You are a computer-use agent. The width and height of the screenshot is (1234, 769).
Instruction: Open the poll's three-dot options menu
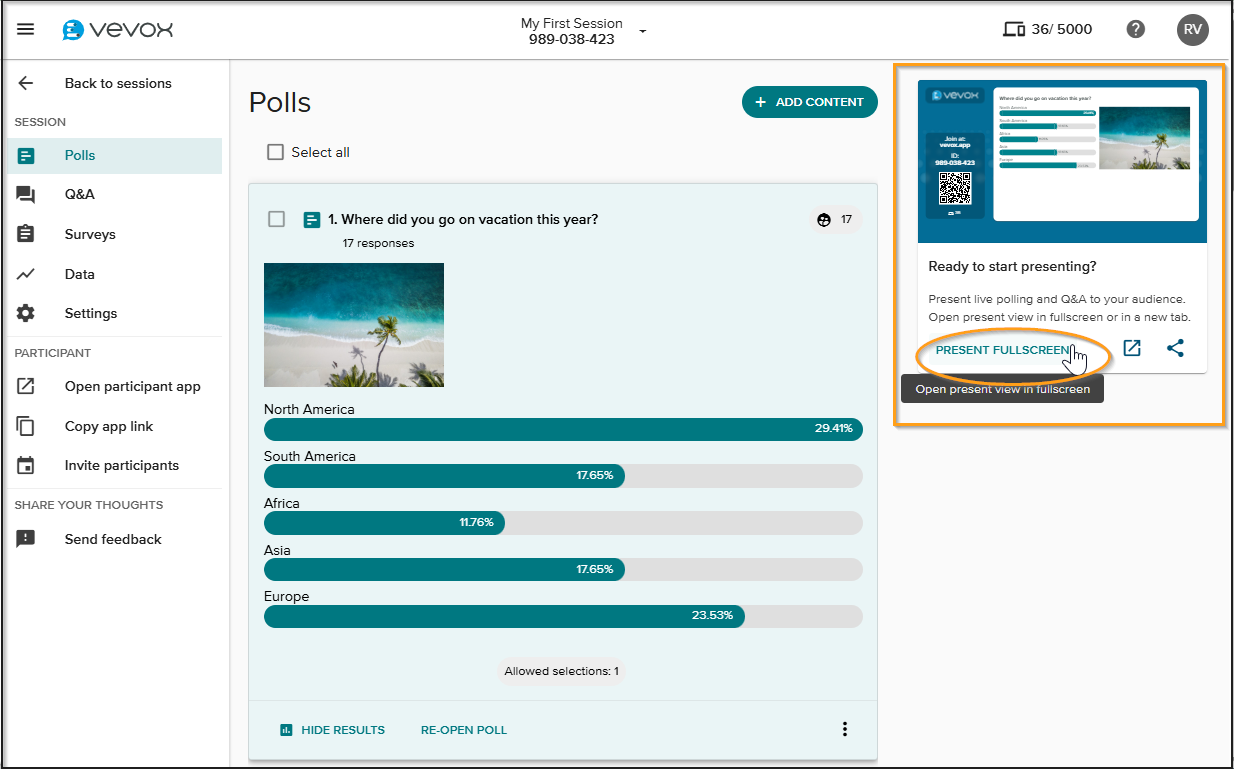tap(844, 729)
